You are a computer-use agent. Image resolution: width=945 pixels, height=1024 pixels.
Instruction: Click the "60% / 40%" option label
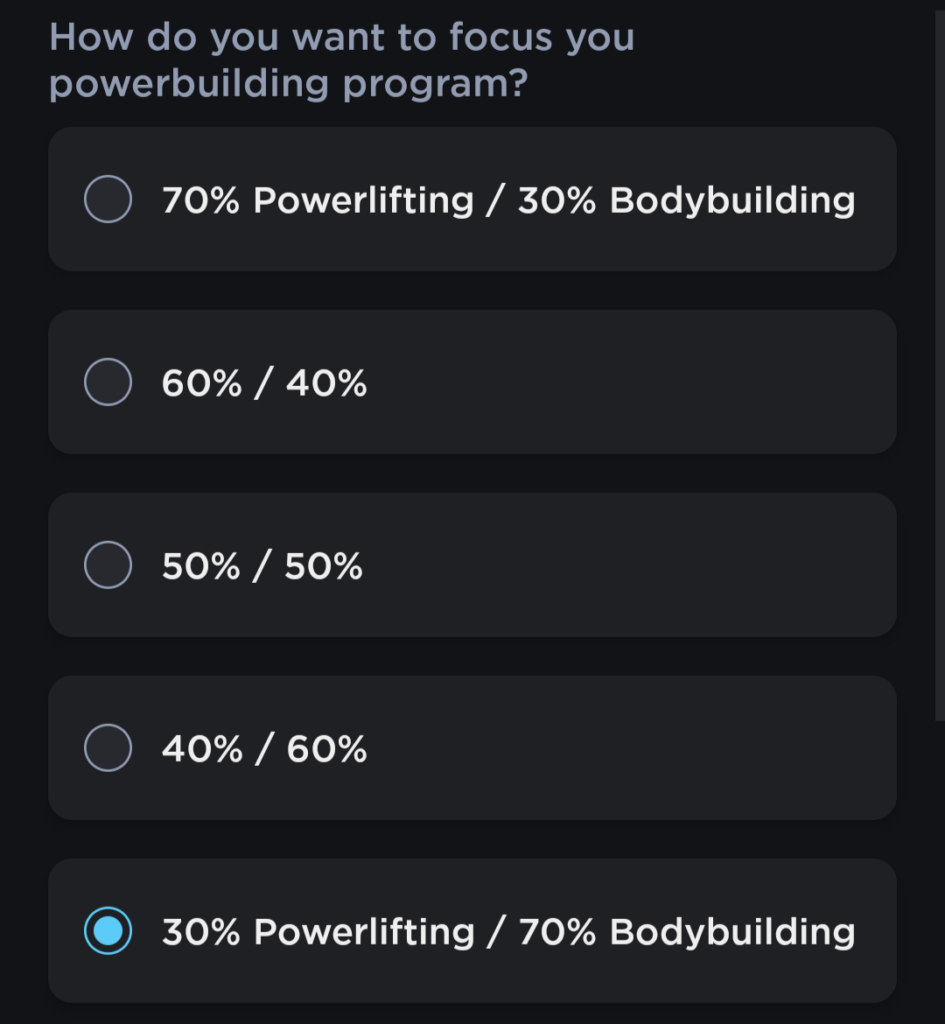point(264,383)
